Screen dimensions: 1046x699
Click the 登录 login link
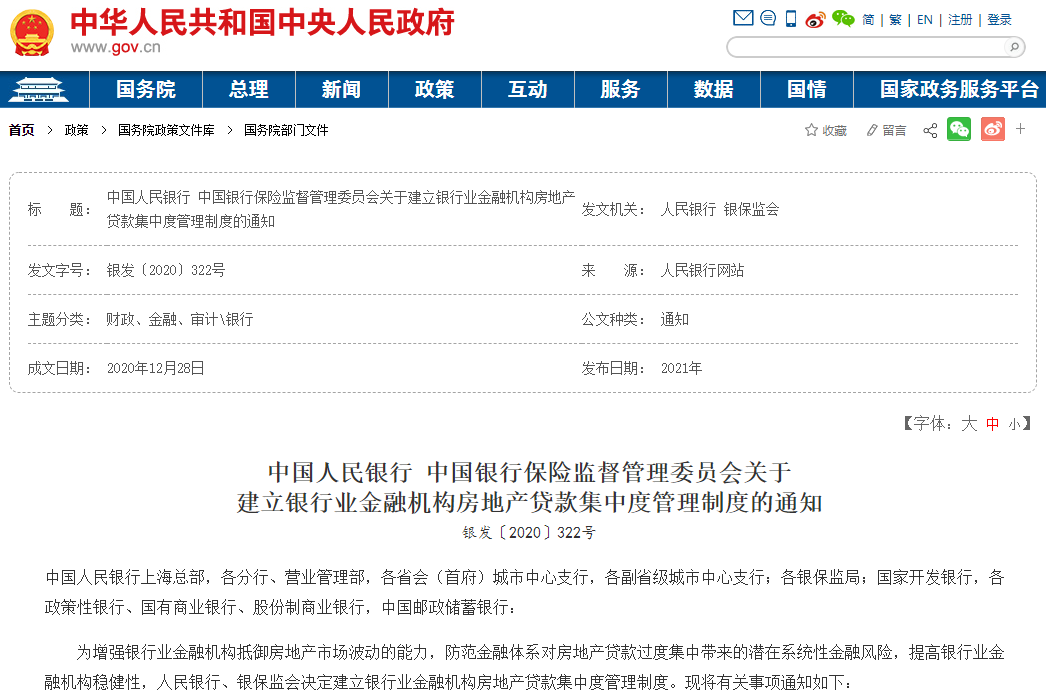(999, 20)
